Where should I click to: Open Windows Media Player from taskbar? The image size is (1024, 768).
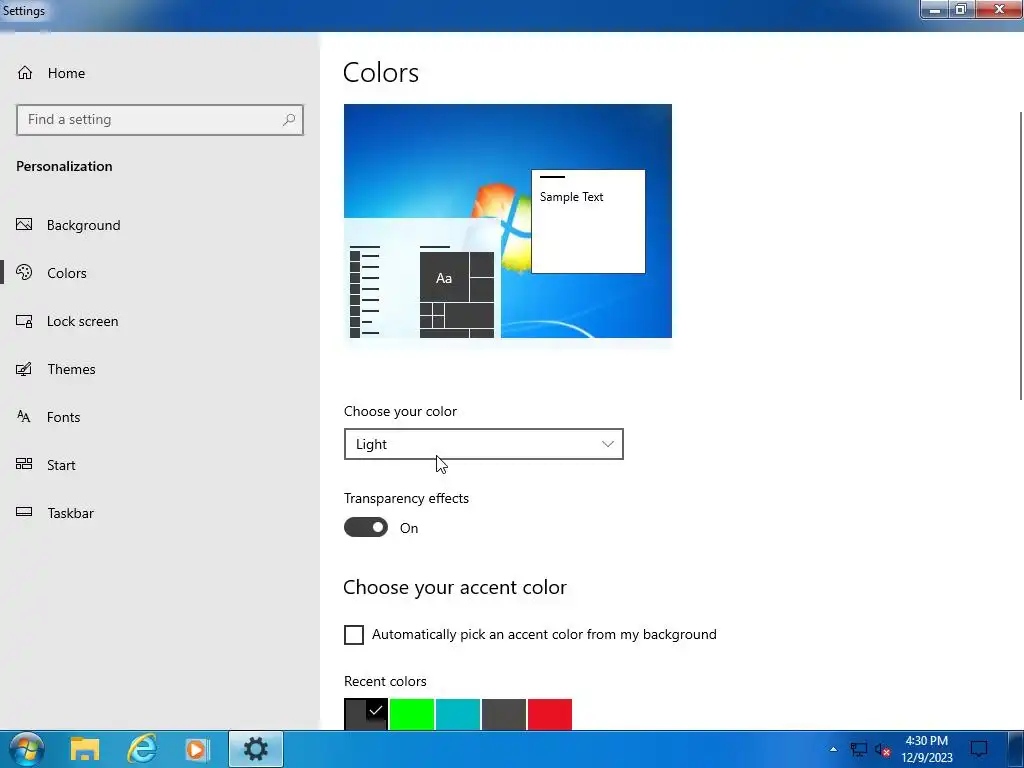pos(197,749)
